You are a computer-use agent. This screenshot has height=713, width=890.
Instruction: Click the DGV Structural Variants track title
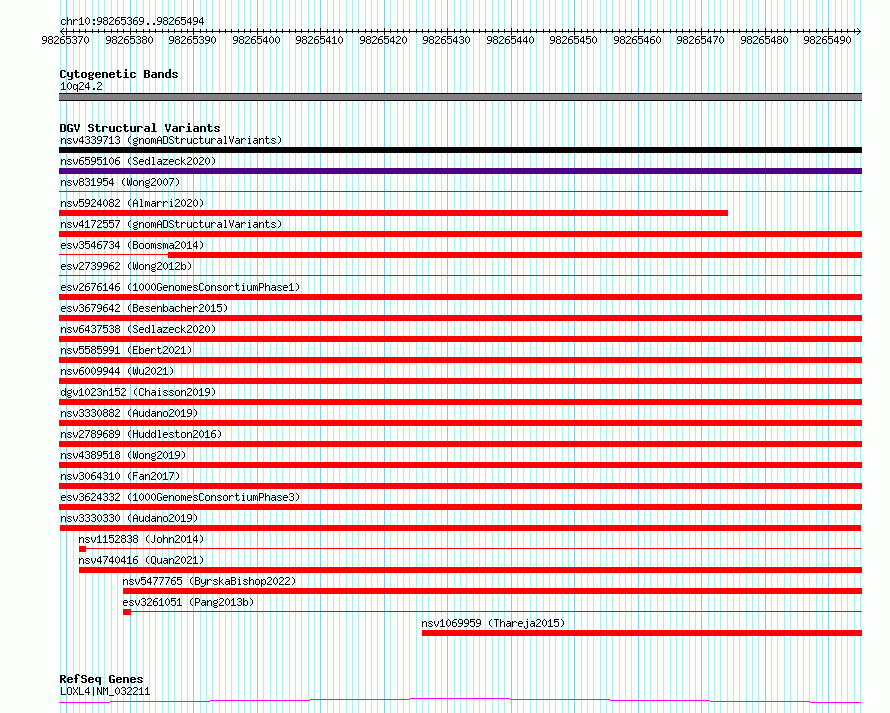point(140,128)
